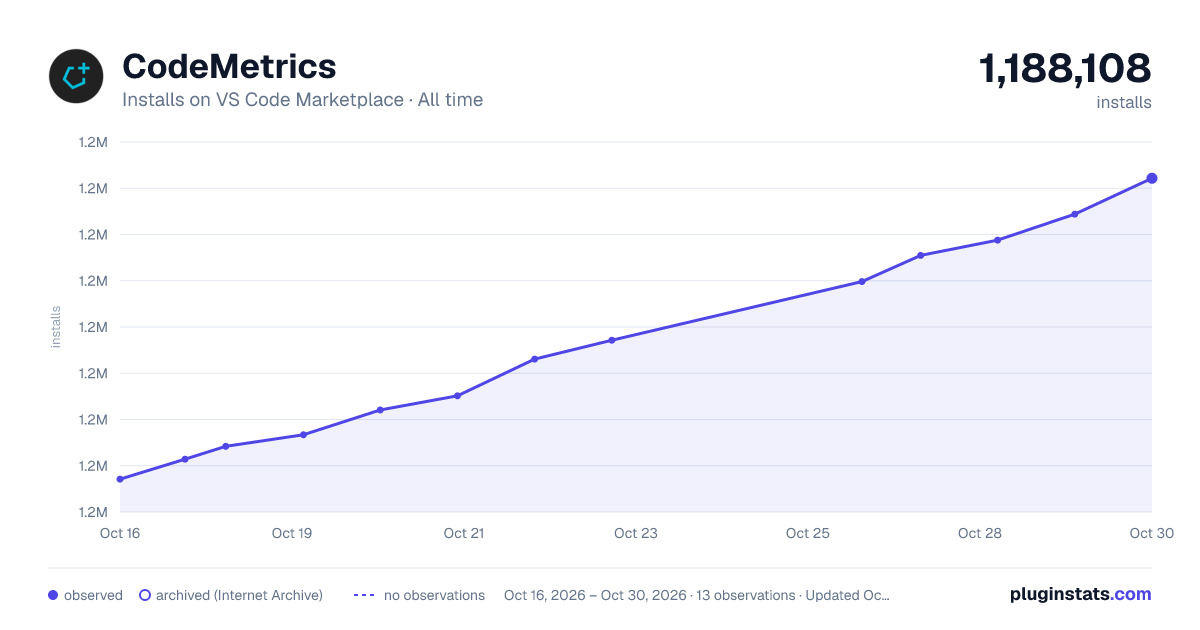Click the observed legend text
The image size is (1200, 630).
pos(93,595)
